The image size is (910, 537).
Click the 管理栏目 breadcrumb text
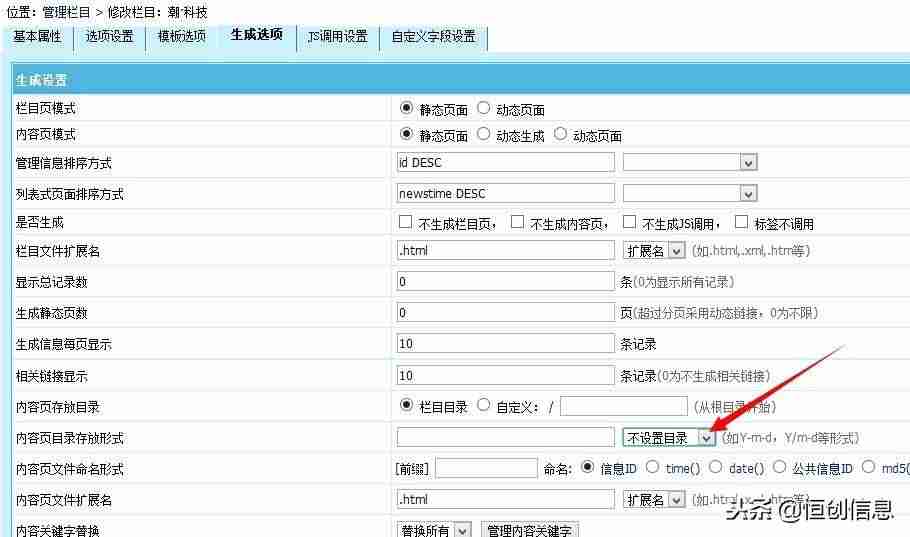tap(66, 12)
